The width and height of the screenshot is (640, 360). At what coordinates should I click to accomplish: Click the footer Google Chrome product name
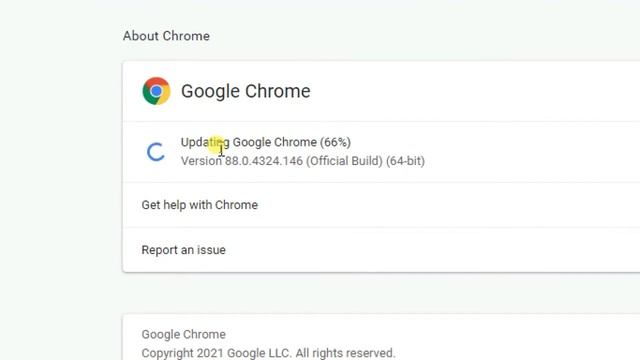point(184,334)
